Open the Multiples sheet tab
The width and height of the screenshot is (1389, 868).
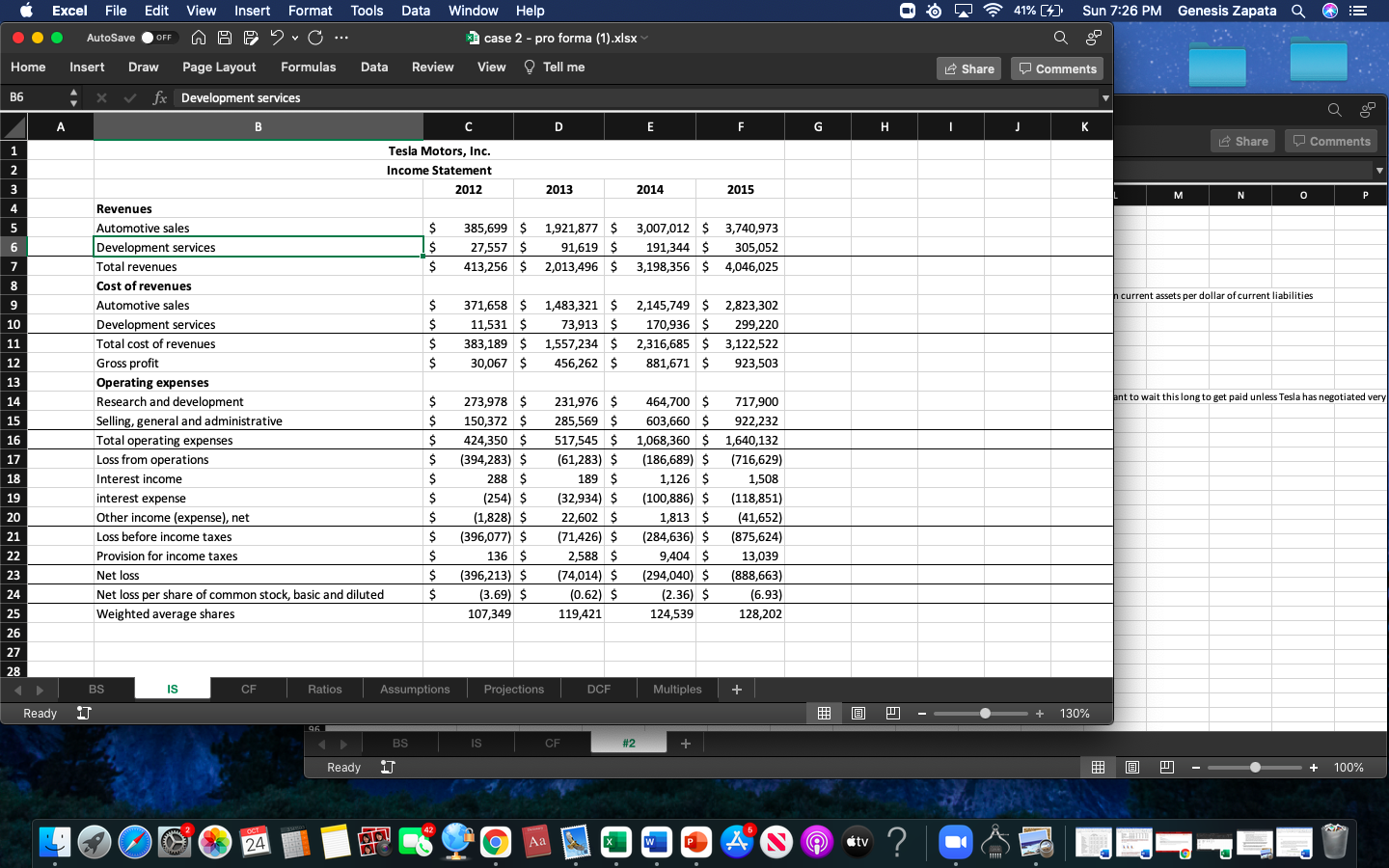[677, 689]
